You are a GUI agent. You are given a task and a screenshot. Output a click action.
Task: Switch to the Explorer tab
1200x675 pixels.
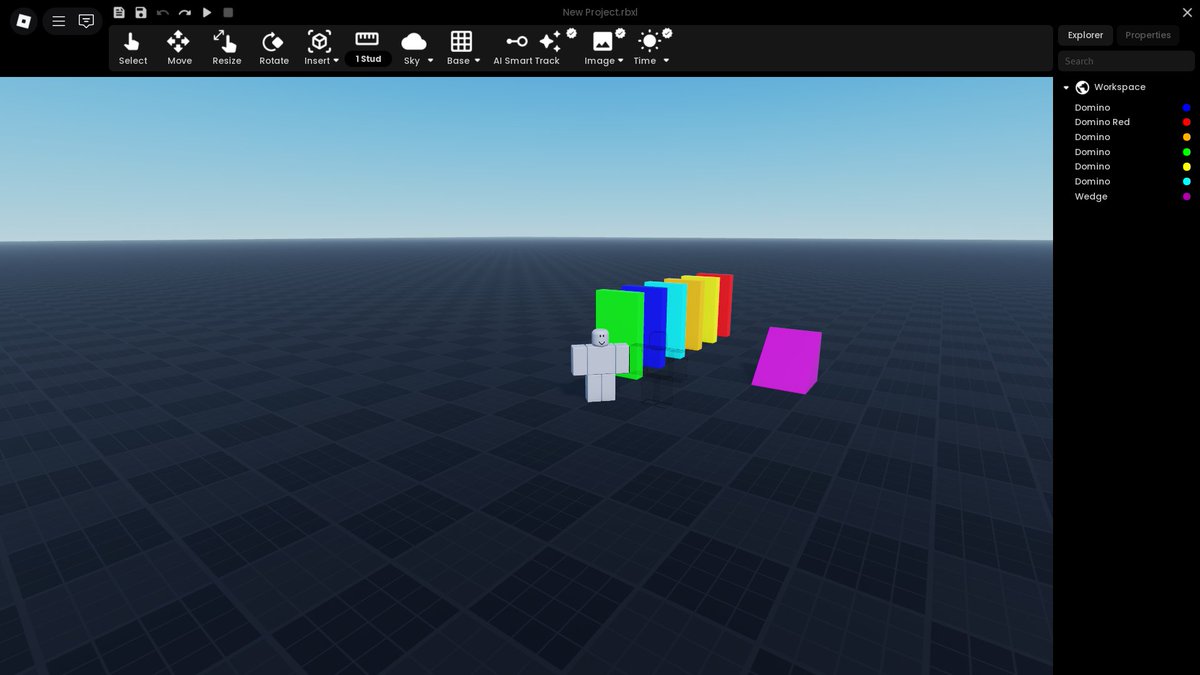pyautogui.click(x=1085, y=35)
